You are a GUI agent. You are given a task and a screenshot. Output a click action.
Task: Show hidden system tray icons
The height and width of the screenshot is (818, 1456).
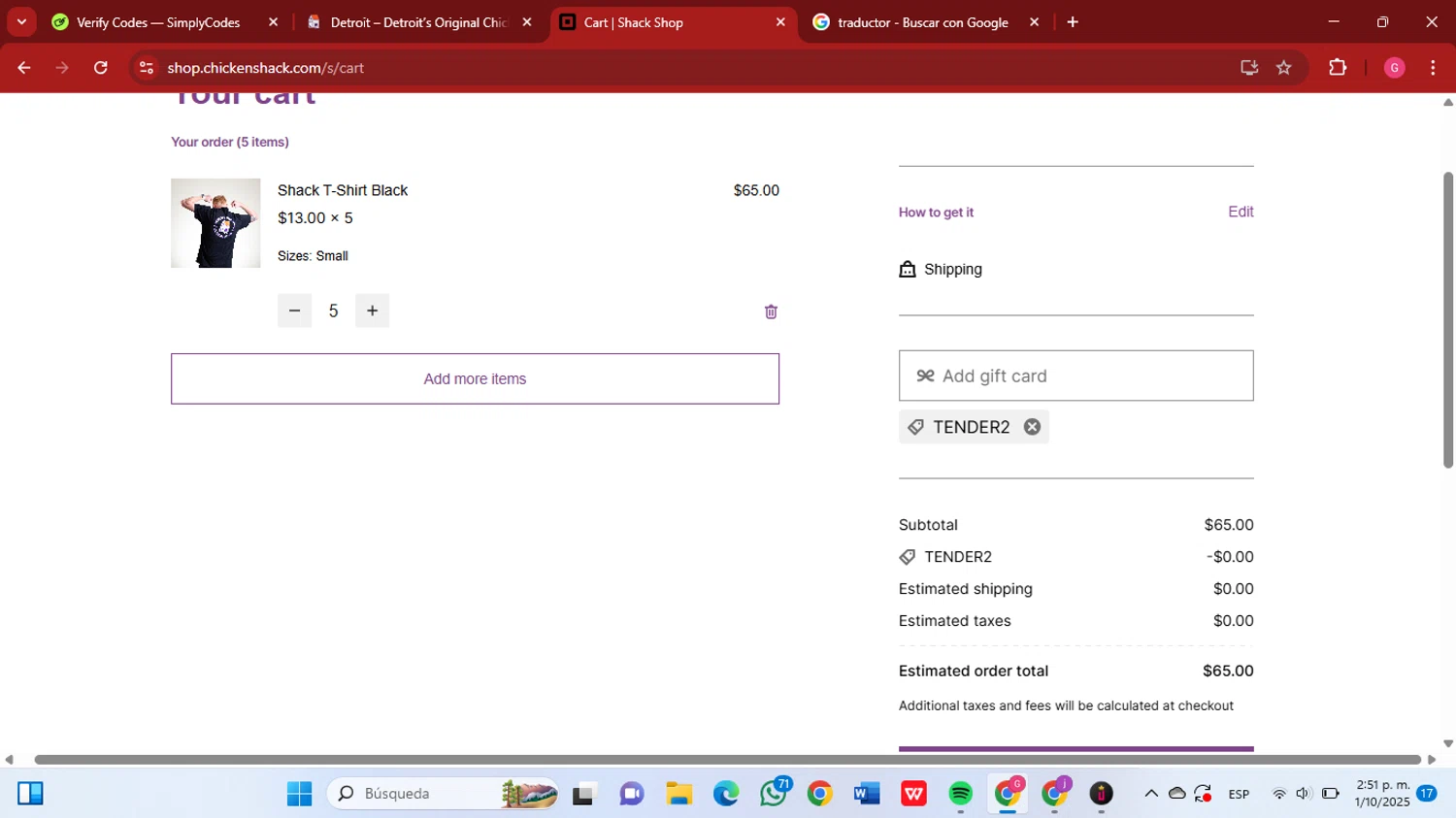(x=1151, y=794)
